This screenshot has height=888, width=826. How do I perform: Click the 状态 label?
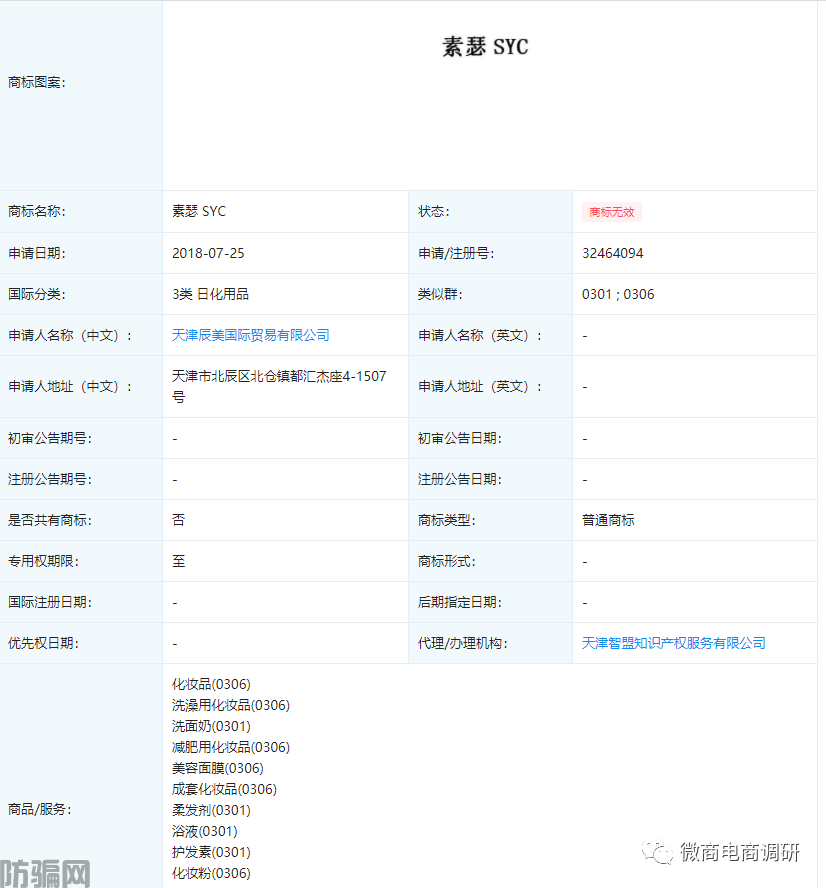click(434, 211)
